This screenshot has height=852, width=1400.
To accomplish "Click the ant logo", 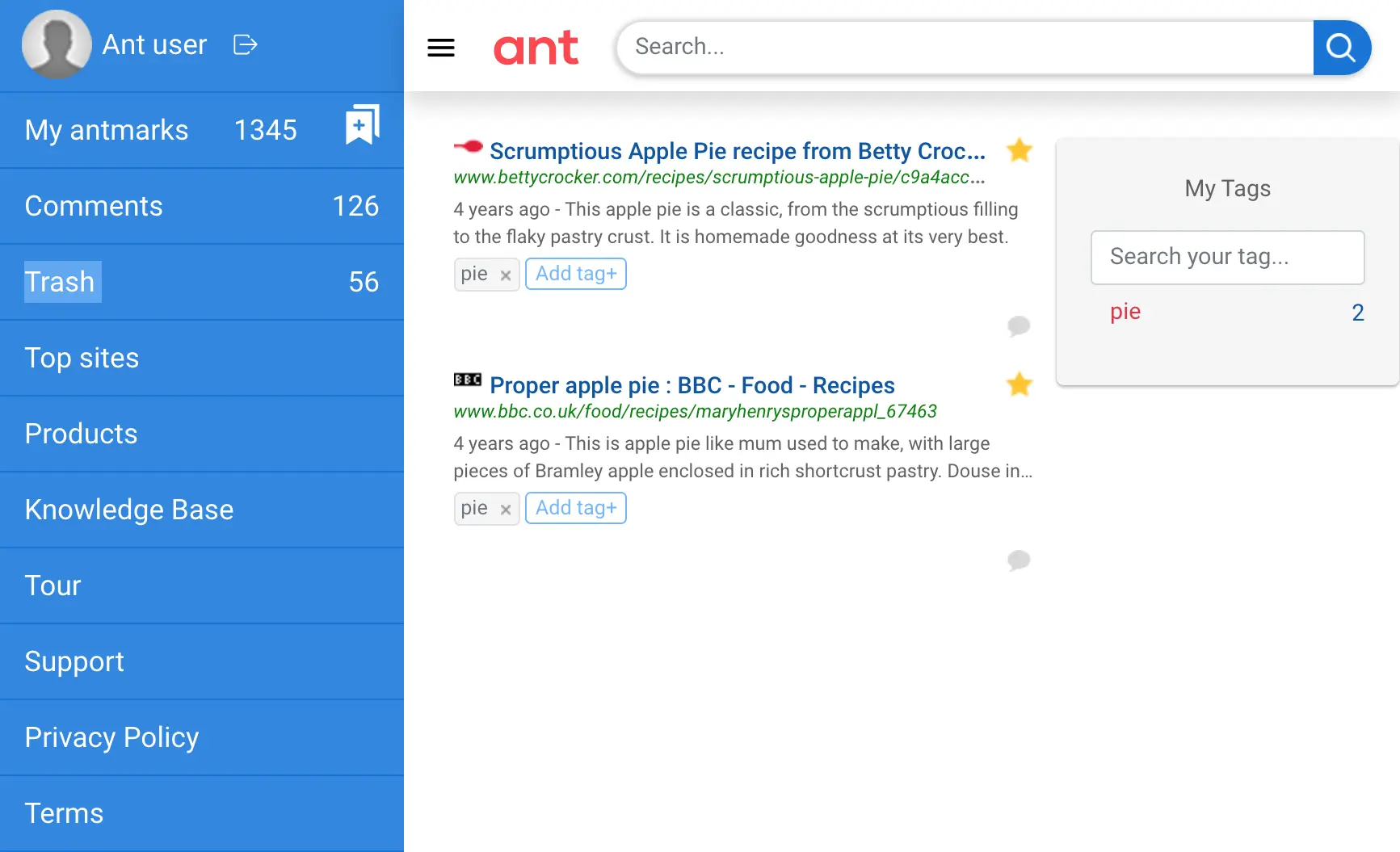I will pos(536,48).
